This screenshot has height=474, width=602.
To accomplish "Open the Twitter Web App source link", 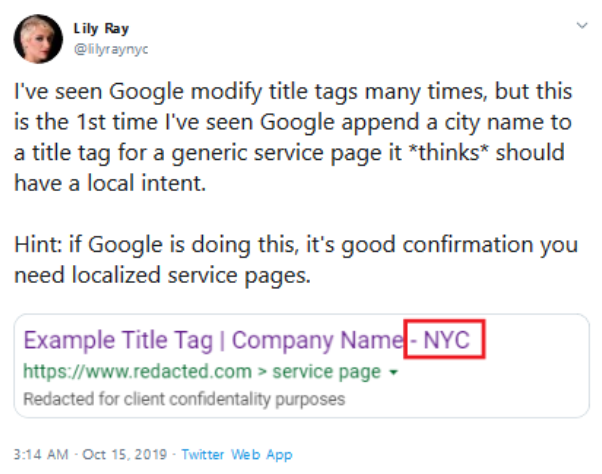I will point(237,454).
